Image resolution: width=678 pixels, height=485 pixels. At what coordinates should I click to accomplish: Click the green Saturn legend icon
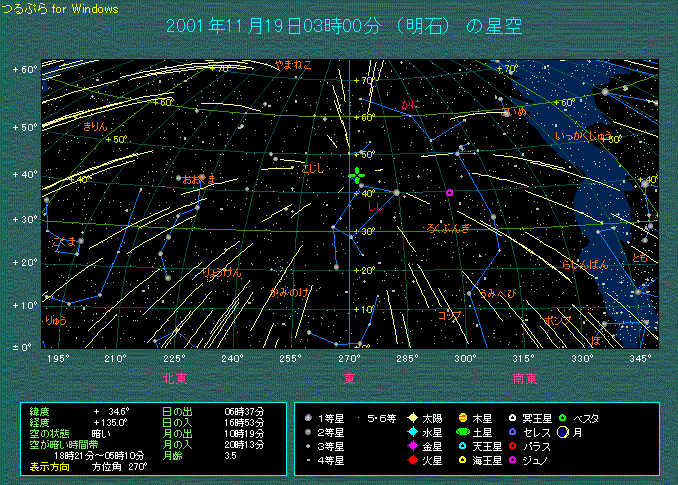pyautogui.click(x=463, y=431)
